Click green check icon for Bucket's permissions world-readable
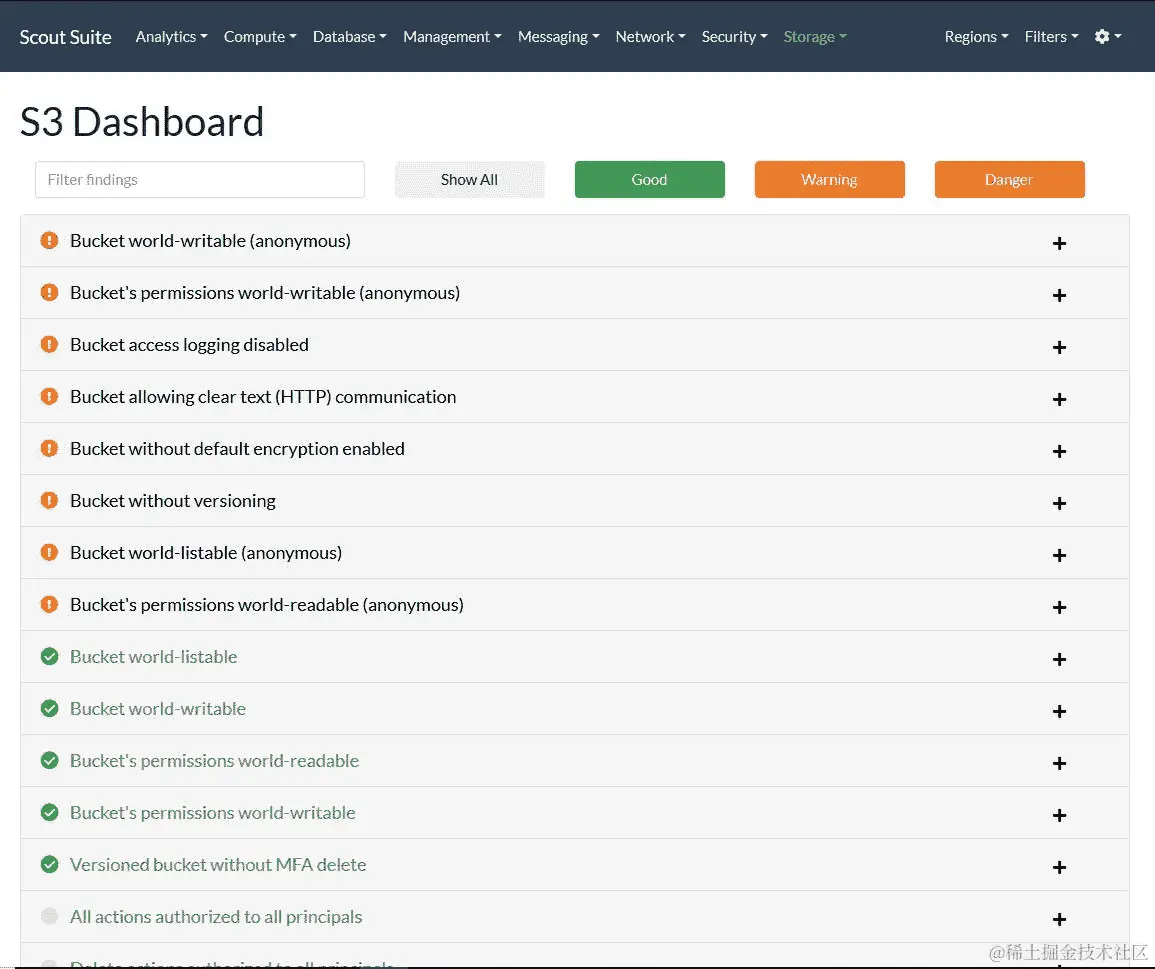Viewport: 1155px width, 969px height. [x=49, y=760]
